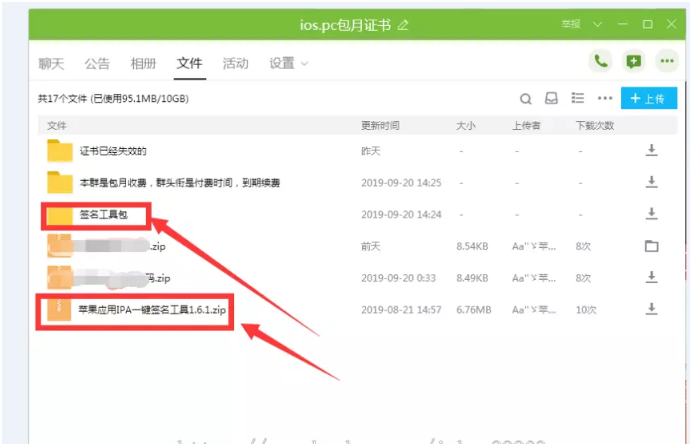Viewport: 690px width, 444px height.
Task: Start a group voice call
Action: tap(600, 61)
